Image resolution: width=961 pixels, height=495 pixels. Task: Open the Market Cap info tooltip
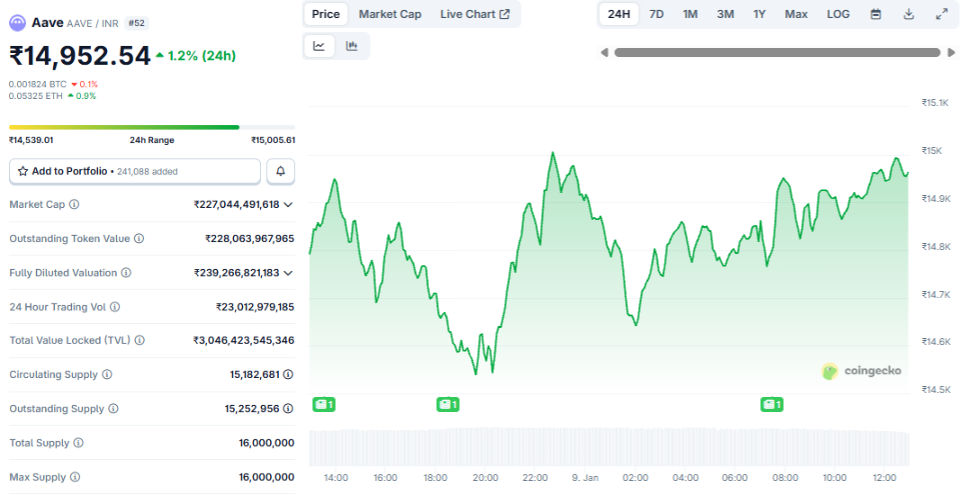(x=74, y=205)
